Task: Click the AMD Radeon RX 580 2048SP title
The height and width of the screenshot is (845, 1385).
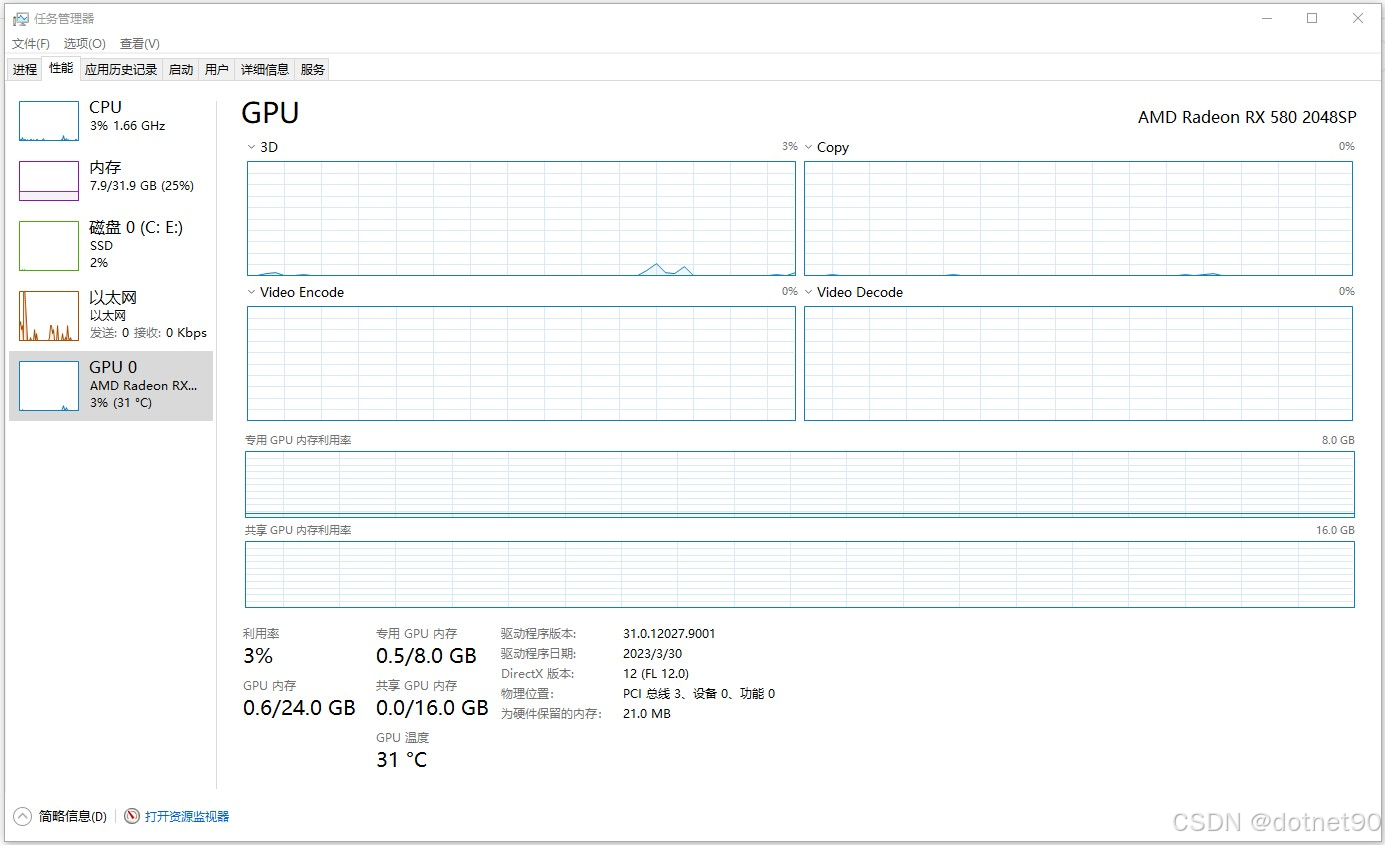Action: point(1247,117)
